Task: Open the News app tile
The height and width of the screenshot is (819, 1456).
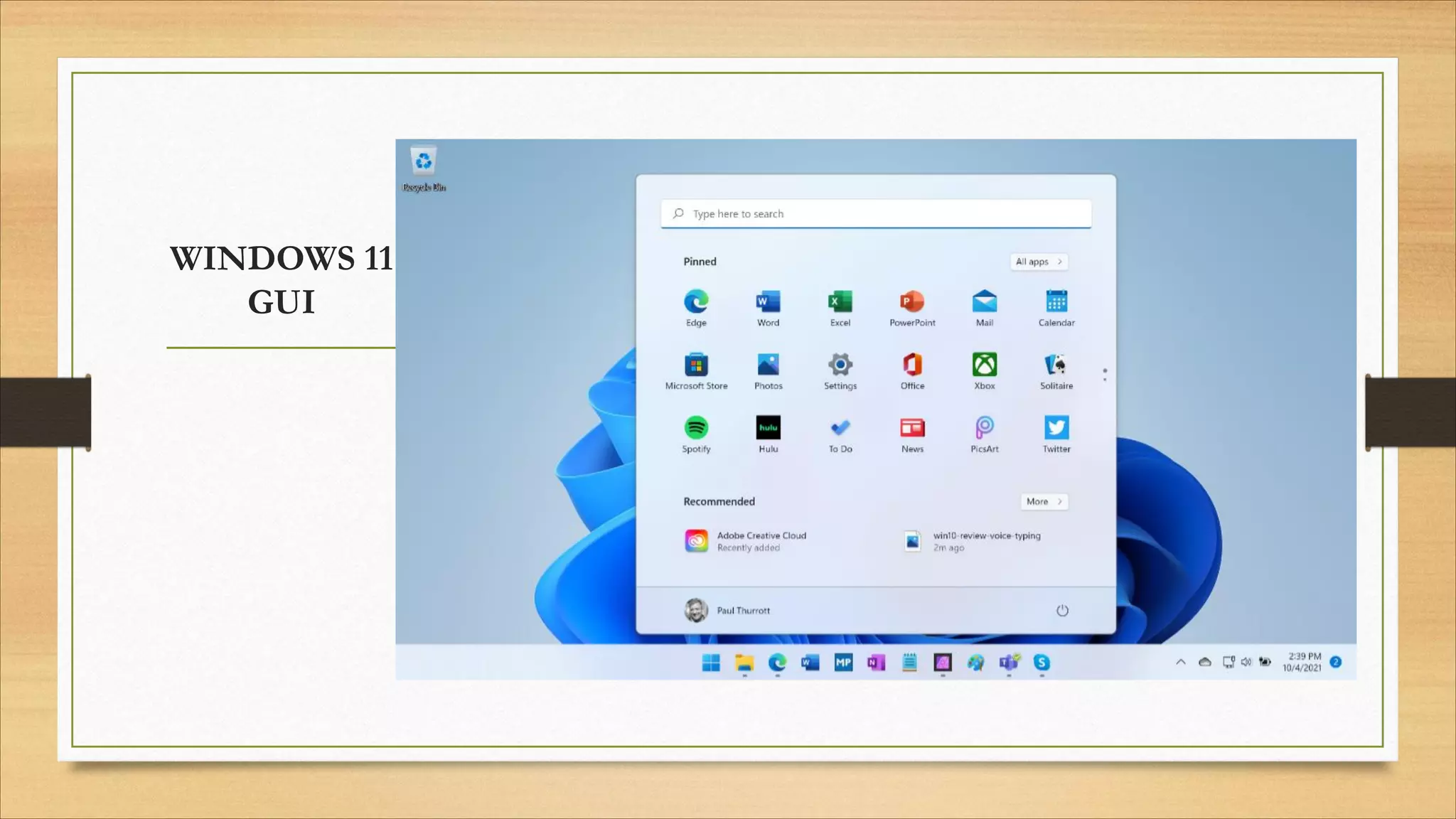Action: [912, 434]
